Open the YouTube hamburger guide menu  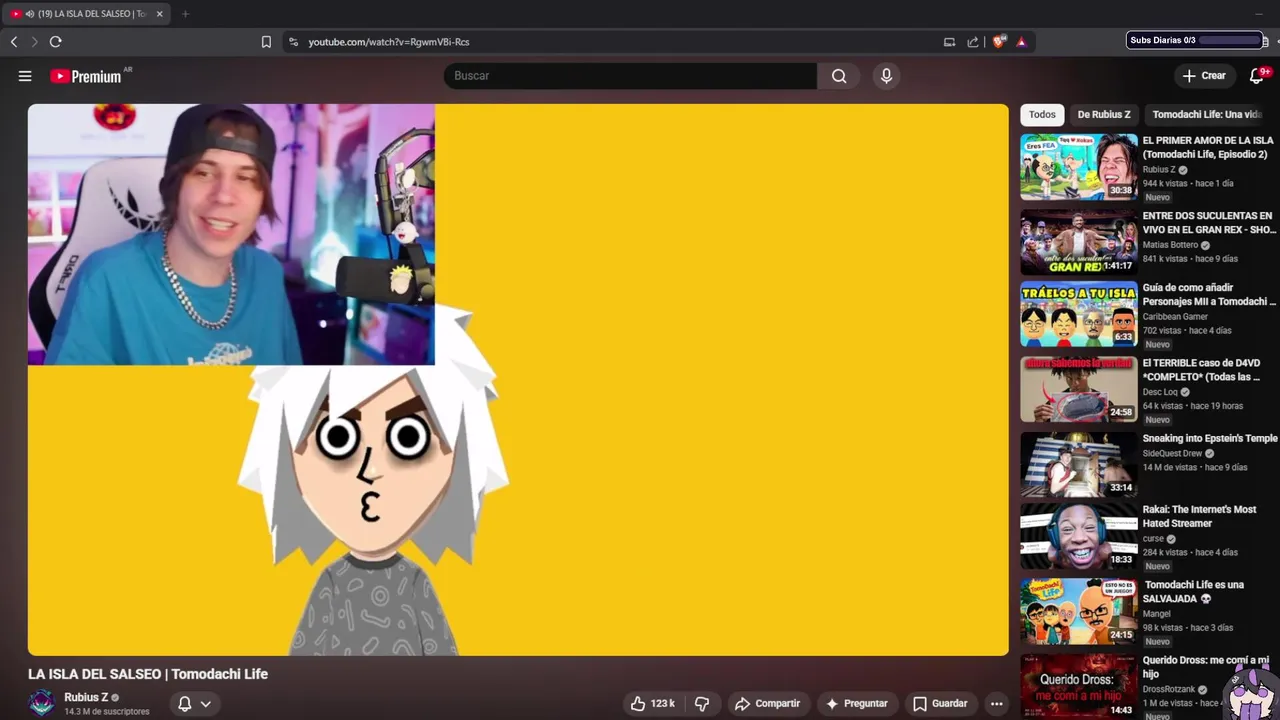25,76
